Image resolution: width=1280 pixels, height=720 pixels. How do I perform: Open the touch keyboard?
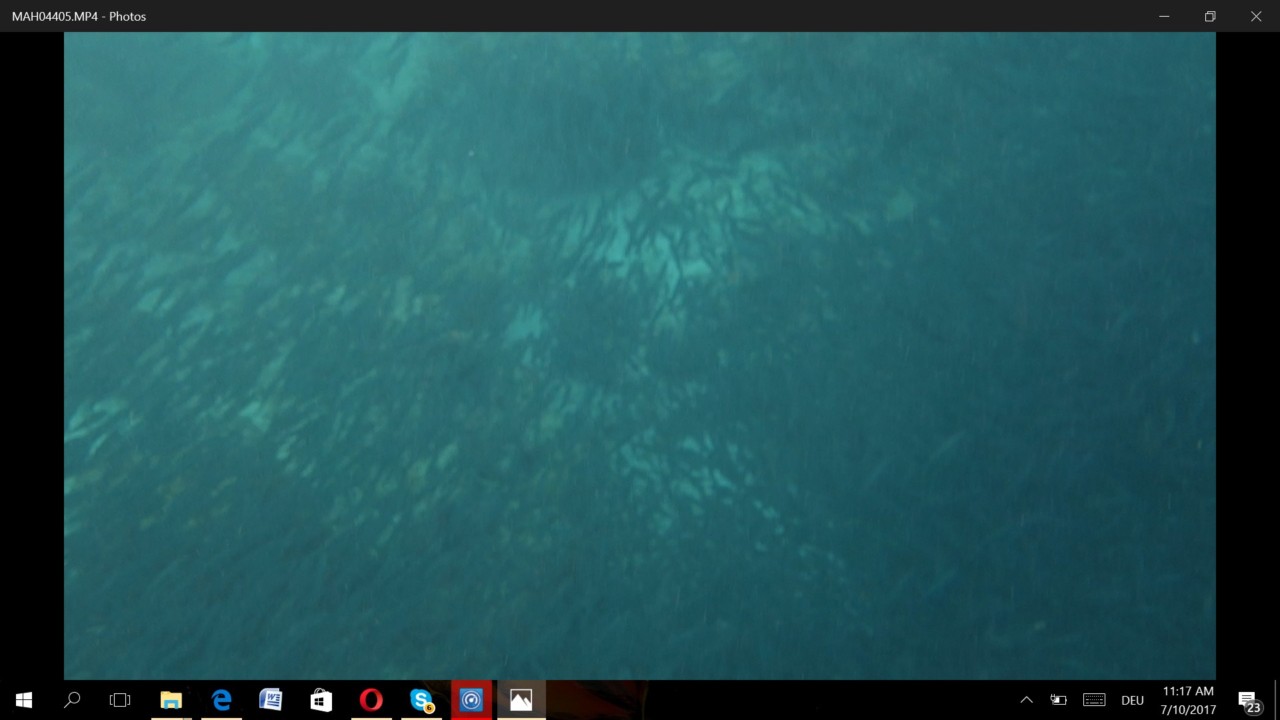tap(1094, 700)
